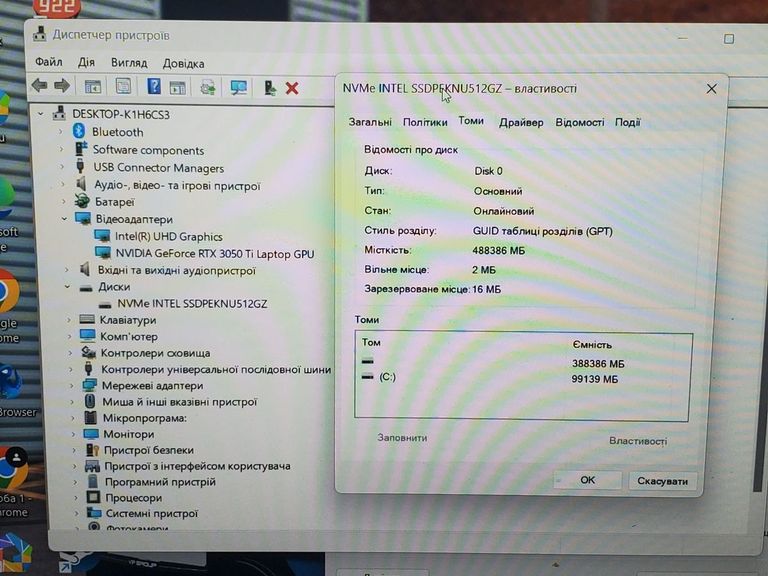Expand the Клавіатури tree node
The width and height of the screenshot is (768, 576).
[x=69, y=320]
